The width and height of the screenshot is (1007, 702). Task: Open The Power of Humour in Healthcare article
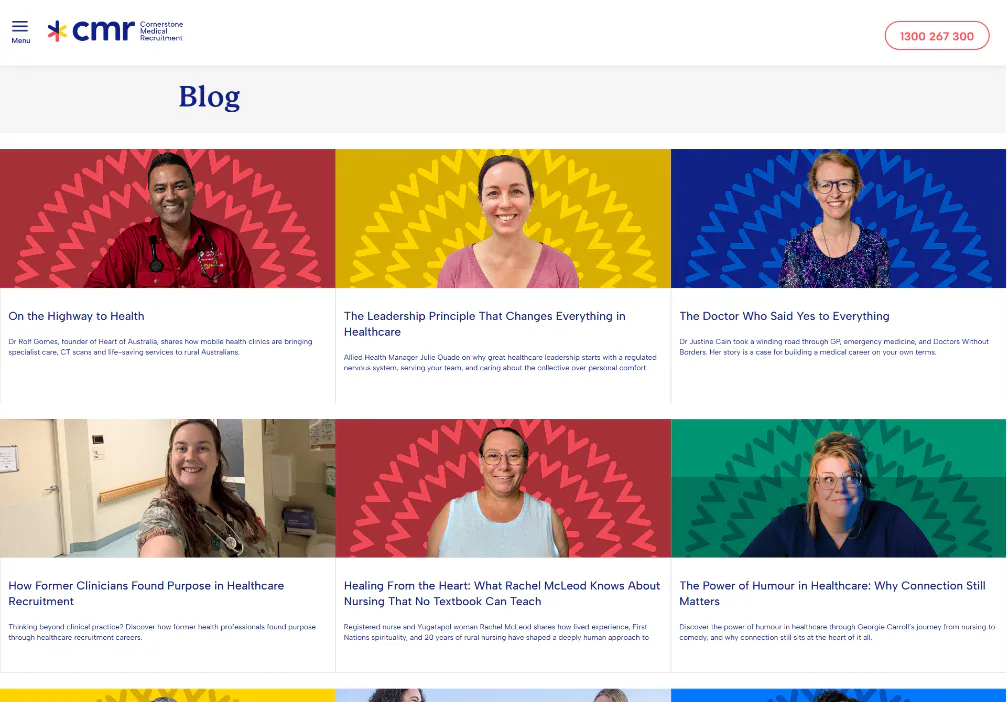tap(832, 593)
